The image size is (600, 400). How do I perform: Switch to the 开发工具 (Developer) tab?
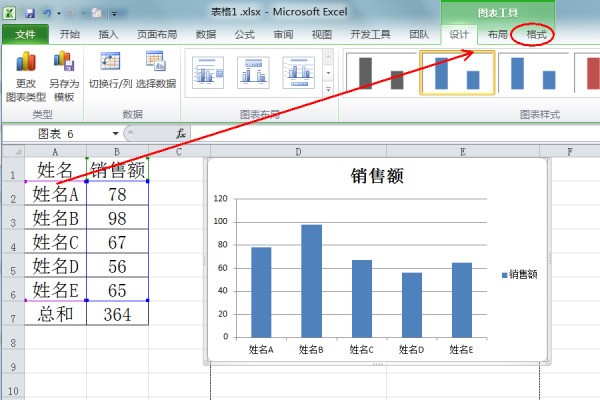[370, 35]
